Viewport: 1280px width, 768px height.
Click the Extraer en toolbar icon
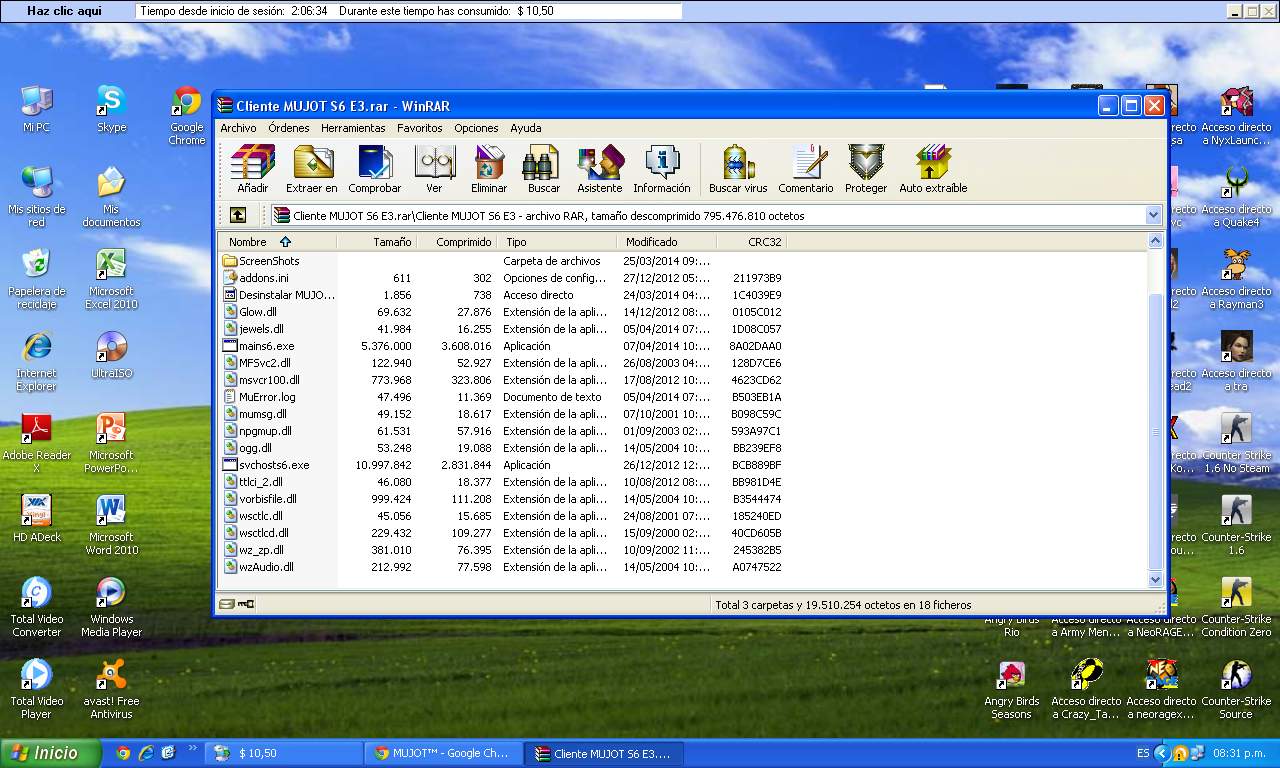coord(312,168)
